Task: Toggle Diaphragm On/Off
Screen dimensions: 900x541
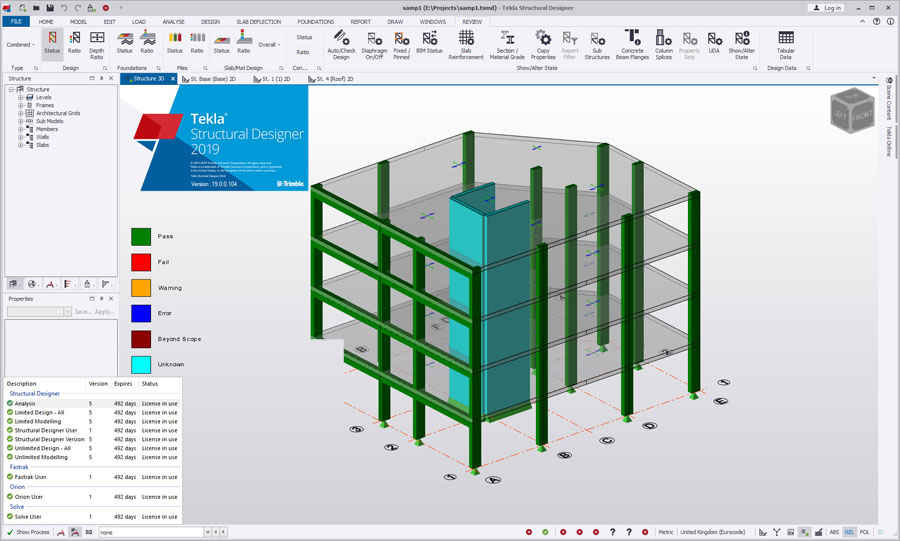Action: coord(374,43)
